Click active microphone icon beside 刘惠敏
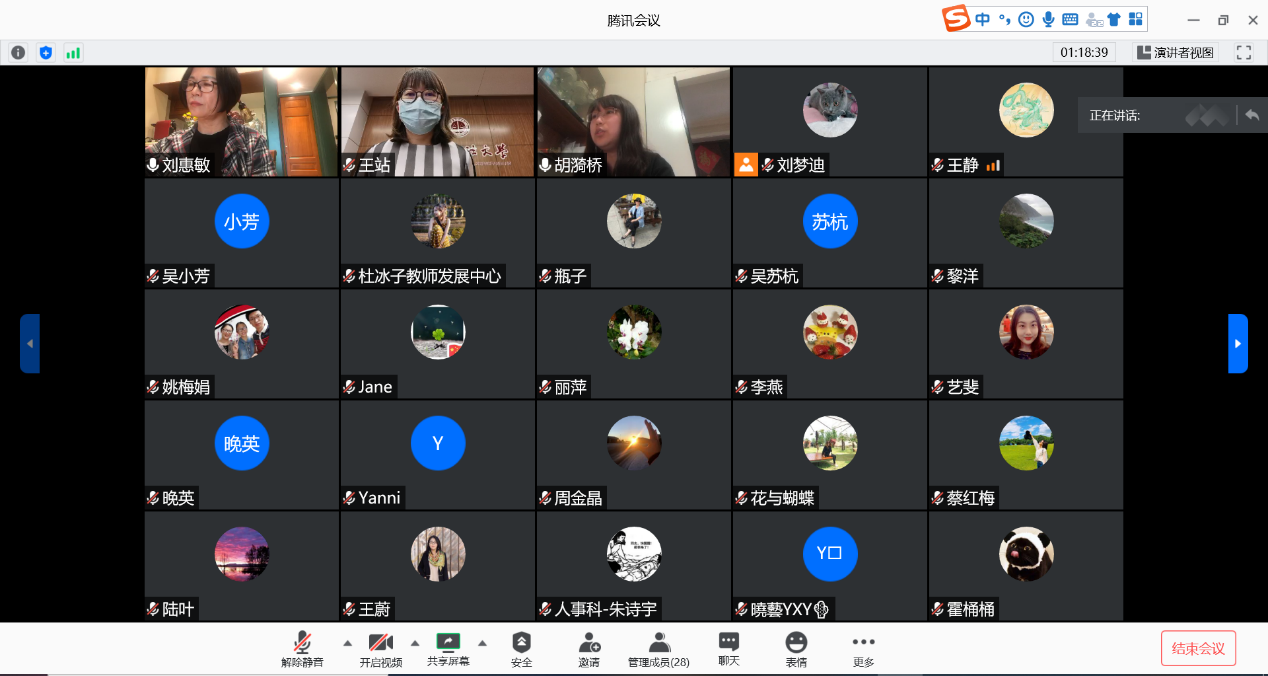Viewport: 1268px width, 676px height. click(x=153, y=165)
